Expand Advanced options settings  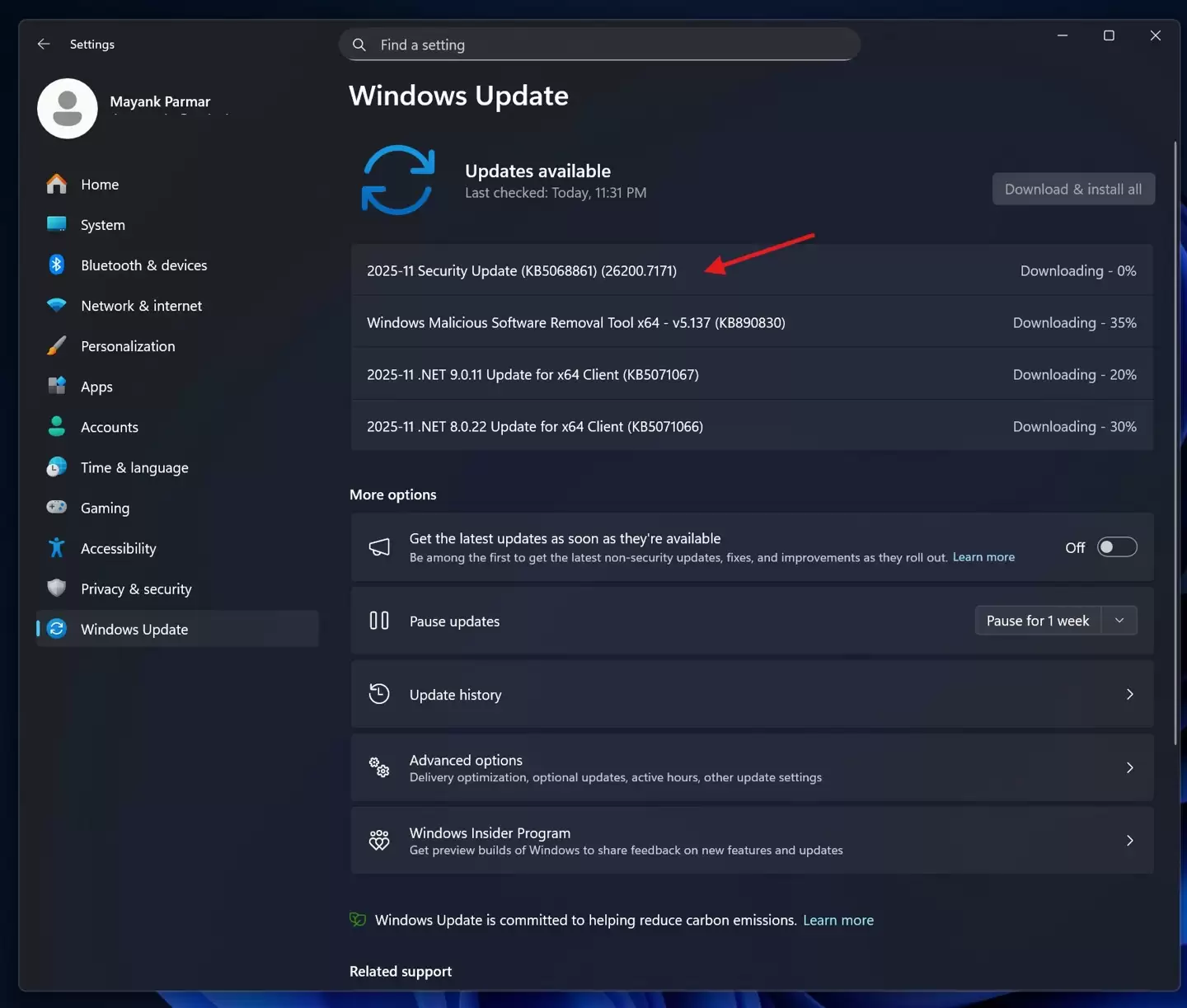pos(1129,767)
